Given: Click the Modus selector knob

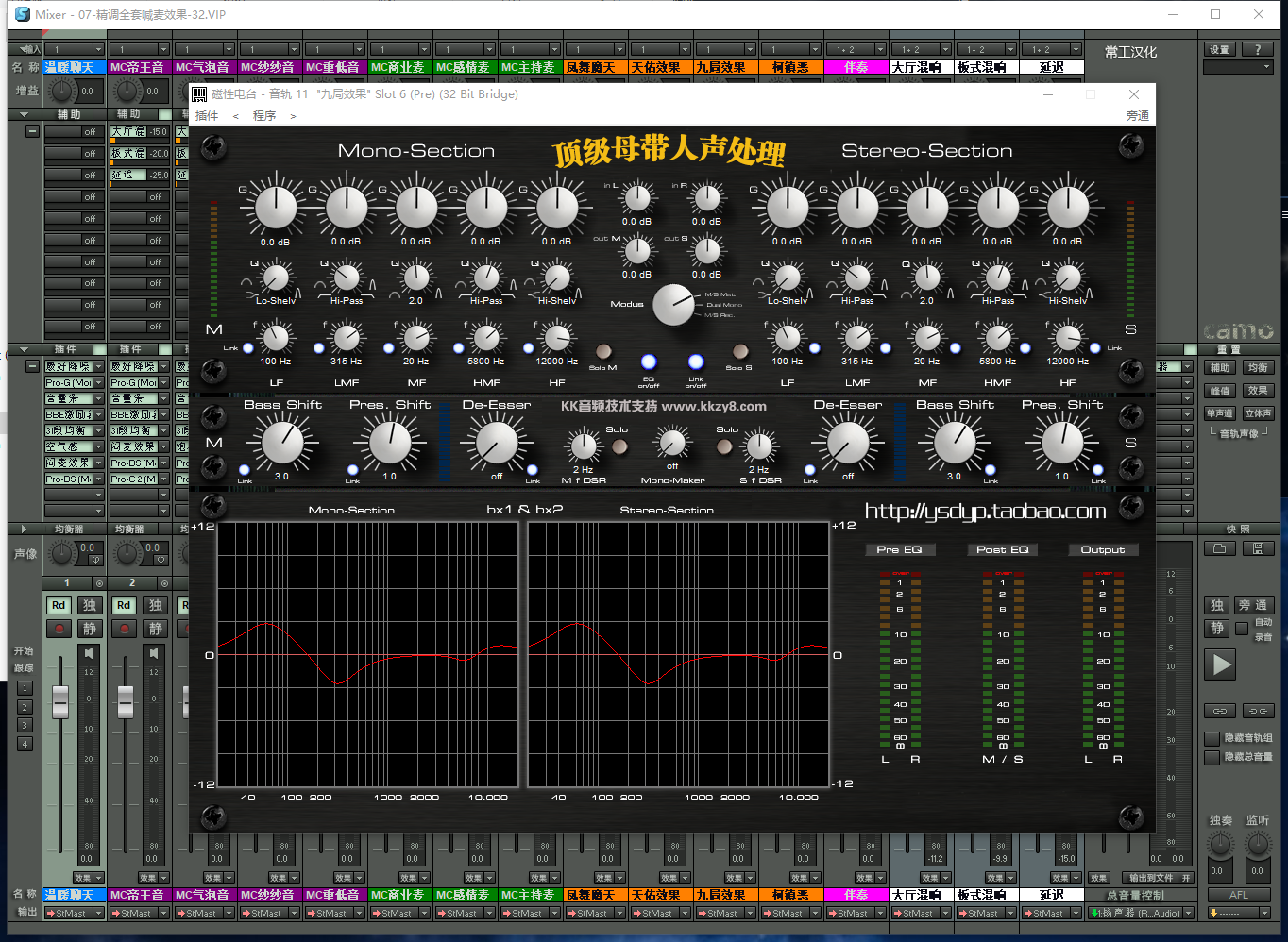Looking at the screenshot, I should 674,304.
